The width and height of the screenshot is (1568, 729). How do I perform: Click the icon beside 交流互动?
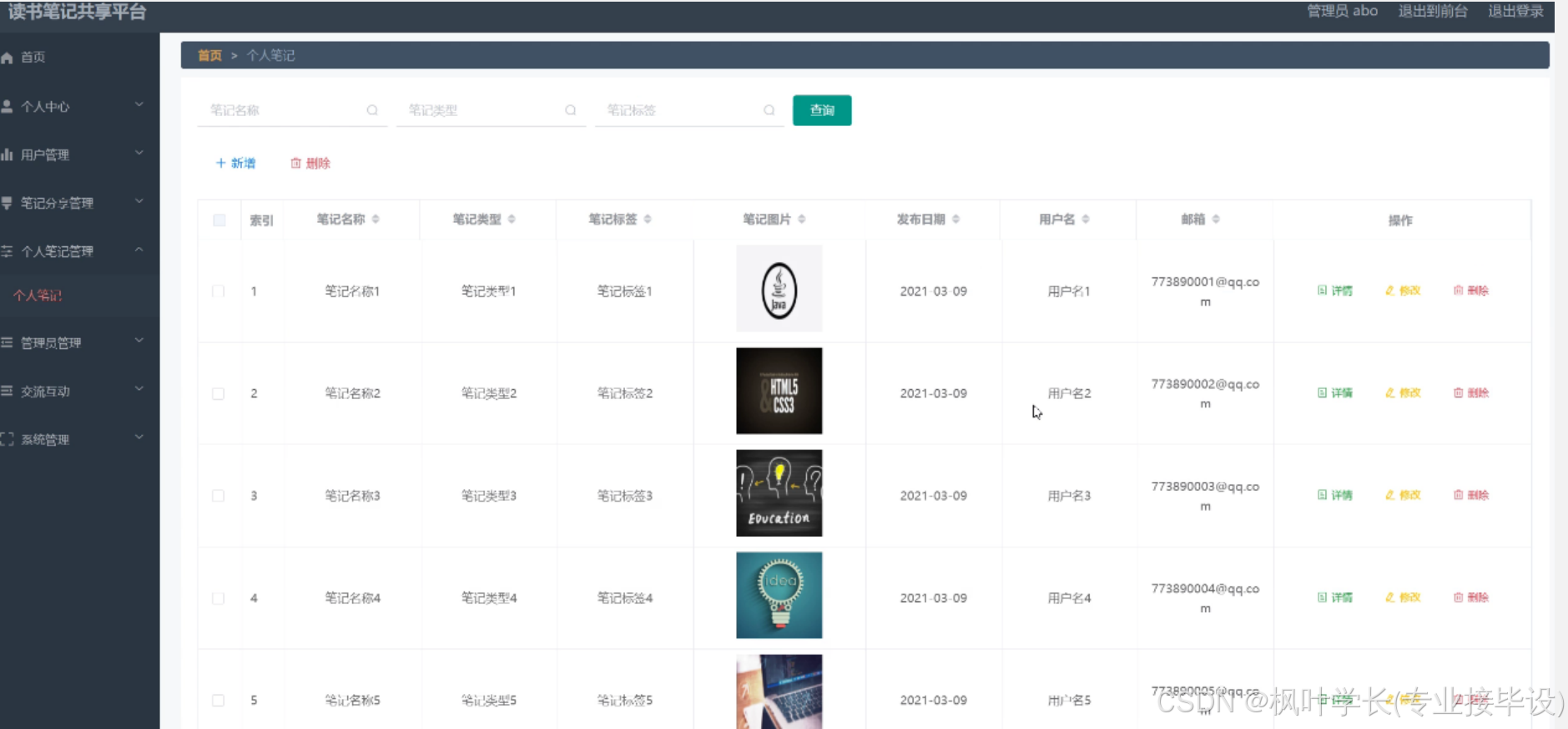point(8,391)
